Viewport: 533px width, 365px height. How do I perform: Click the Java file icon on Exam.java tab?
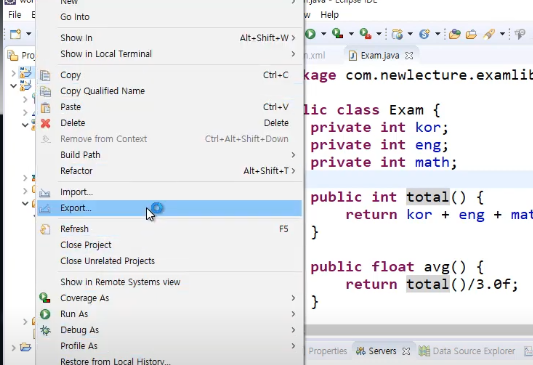353,55
